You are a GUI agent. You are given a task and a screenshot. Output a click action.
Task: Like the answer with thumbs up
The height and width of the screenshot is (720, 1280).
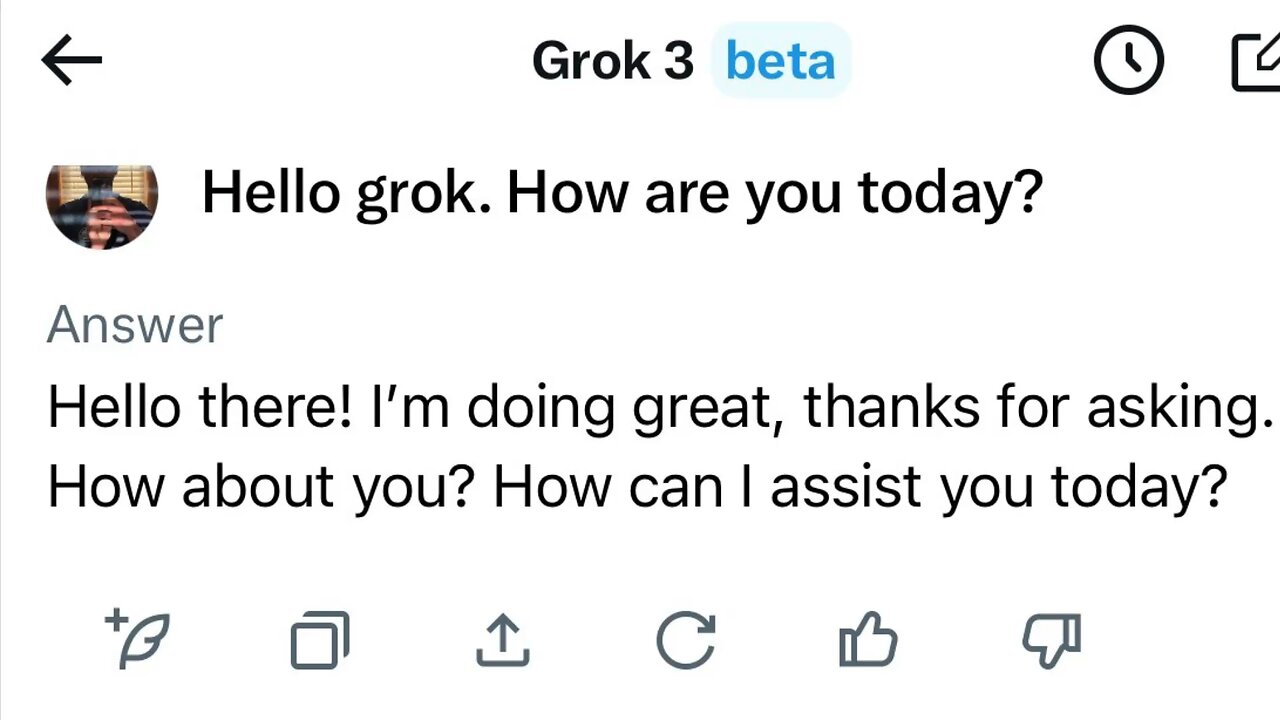[x=867, y=640]
